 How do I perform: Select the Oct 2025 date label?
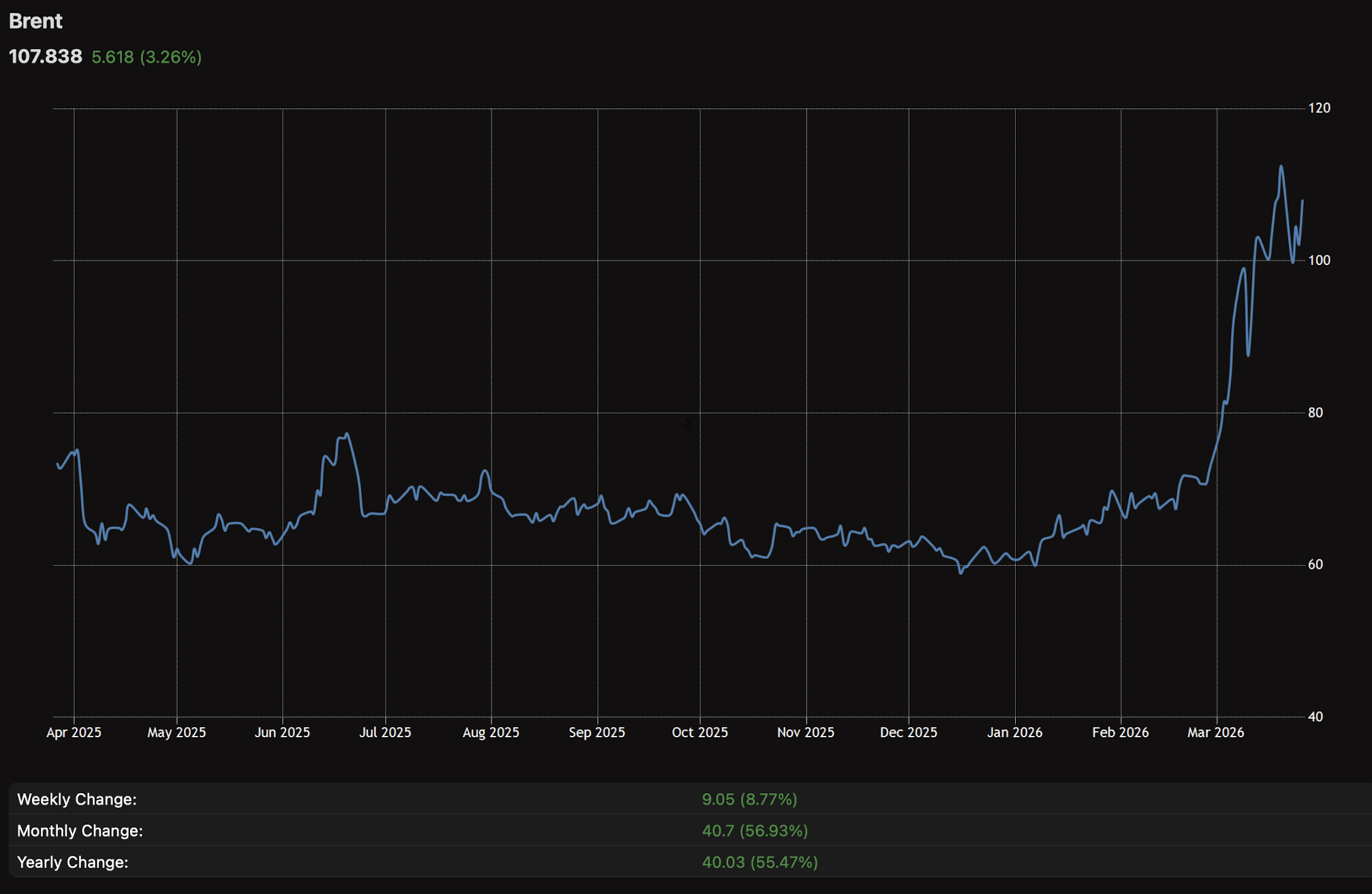pyautogui.click(x=700, y=732)
